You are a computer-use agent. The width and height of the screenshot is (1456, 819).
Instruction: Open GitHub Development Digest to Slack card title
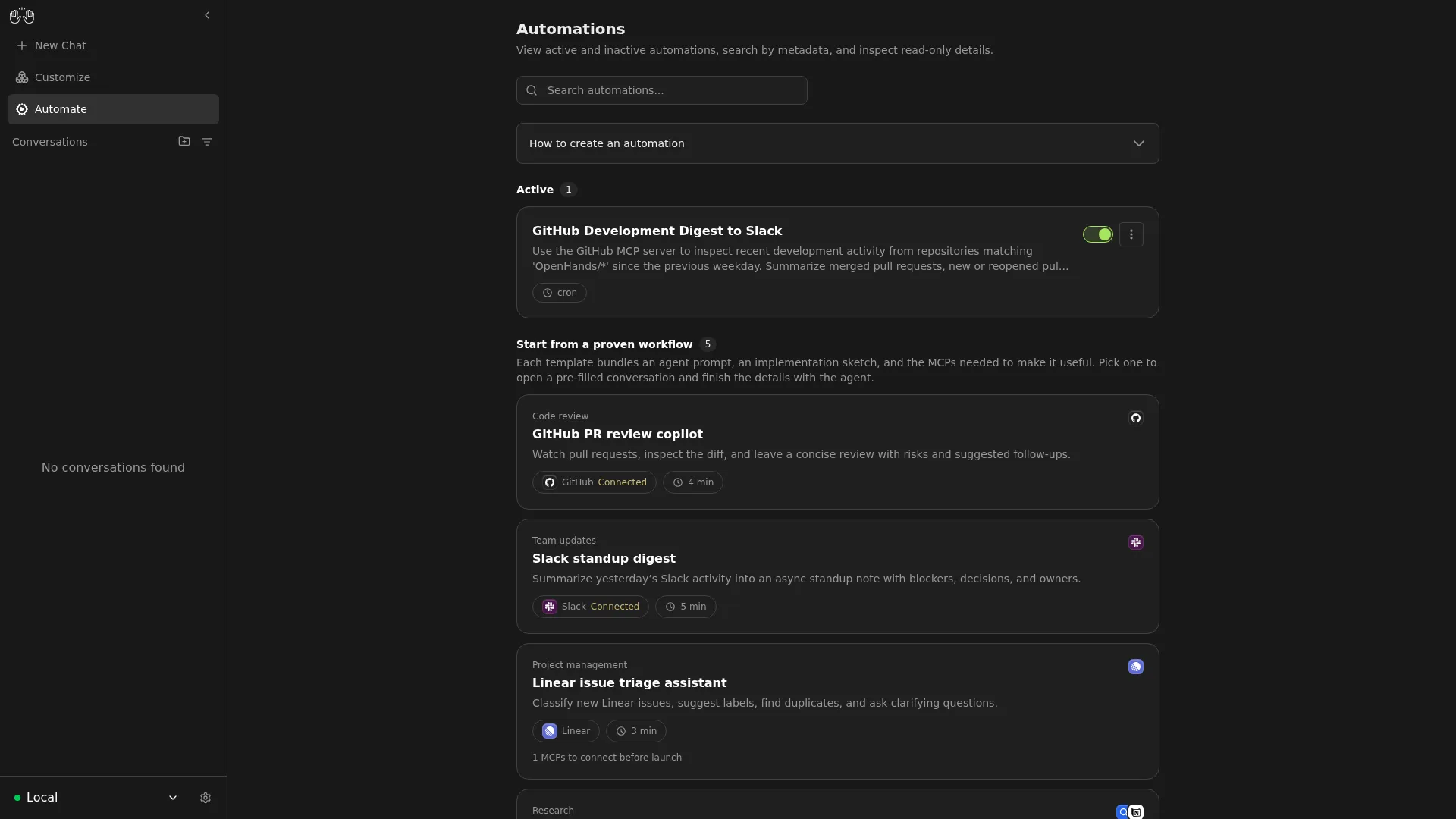coord(657,231)
